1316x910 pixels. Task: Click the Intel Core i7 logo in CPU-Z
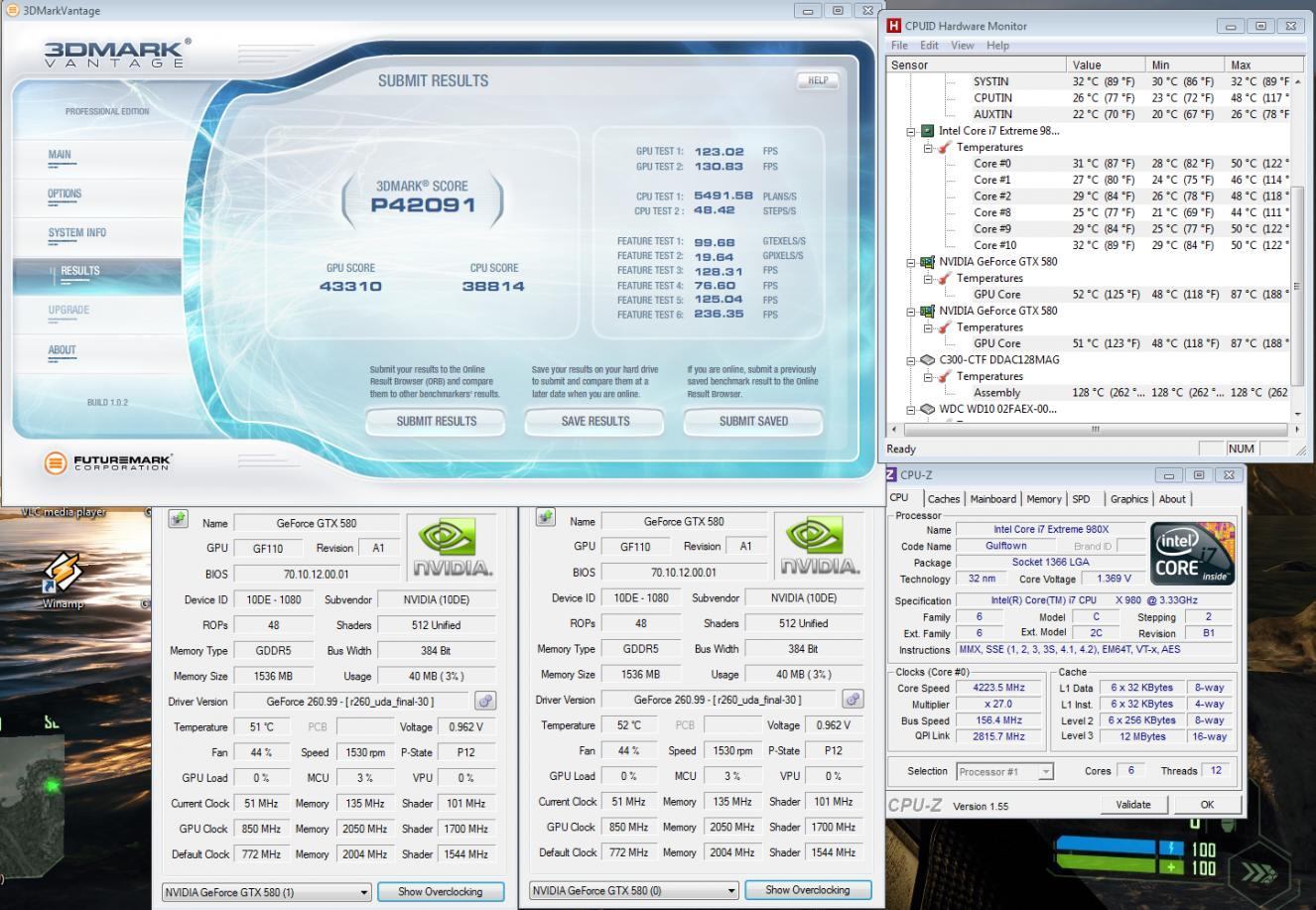click(1194, 554)
